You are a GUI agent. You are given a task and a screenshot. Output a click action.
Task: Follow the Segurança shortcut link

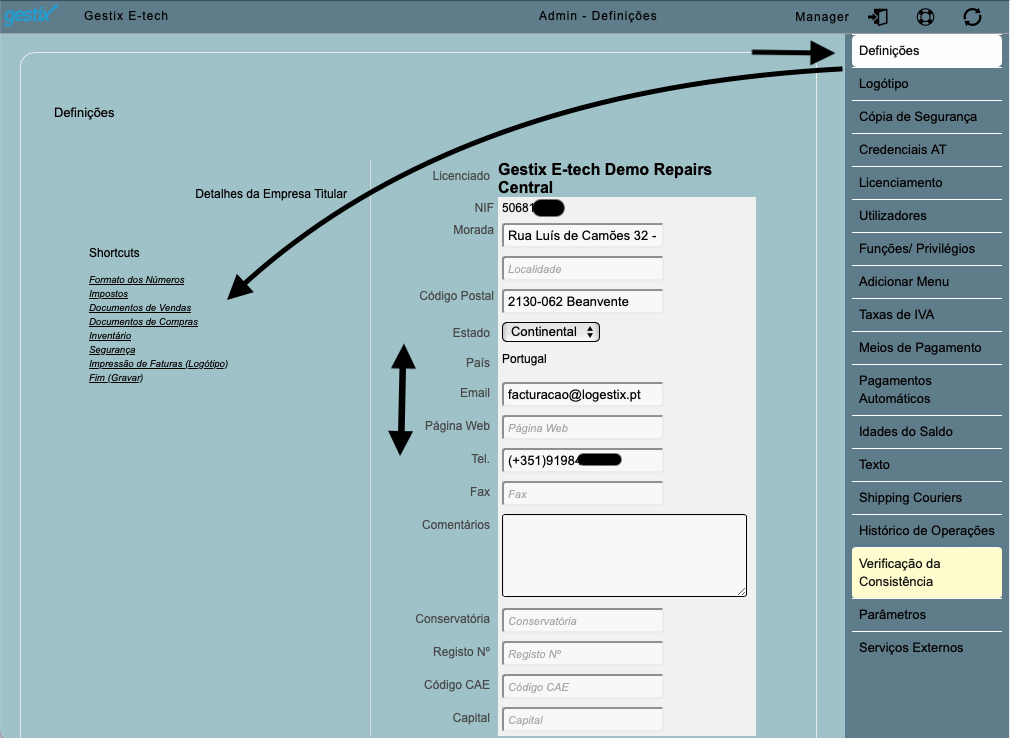click(112, 350)
